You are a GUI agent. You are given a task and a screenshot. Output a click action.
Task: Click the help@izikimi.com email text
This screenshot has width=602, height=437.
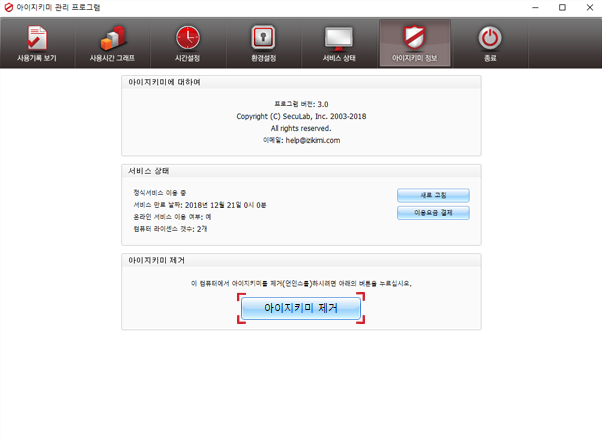click(313, 140)
